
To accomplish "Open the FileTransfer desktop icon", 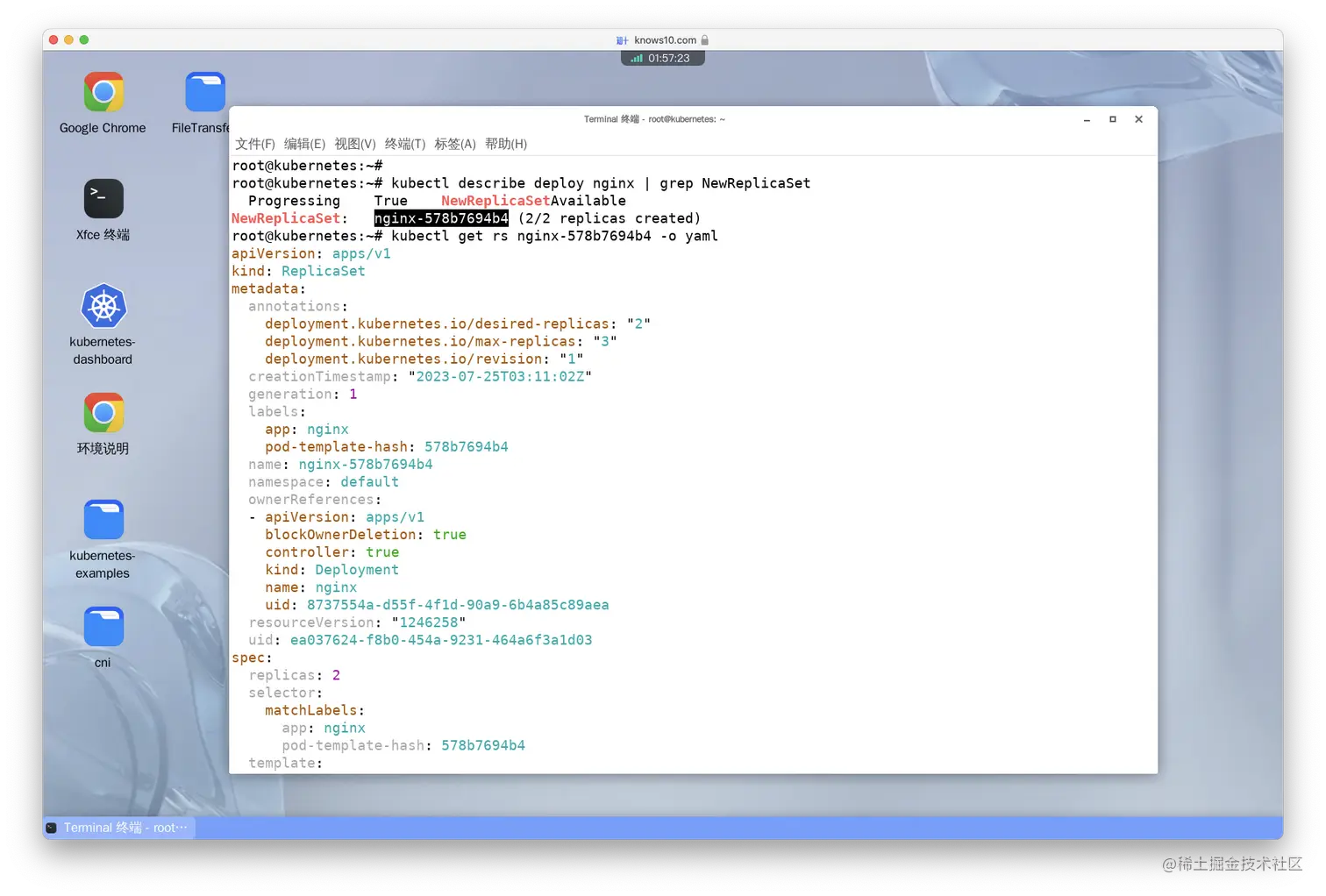I will tap(204, 92).
